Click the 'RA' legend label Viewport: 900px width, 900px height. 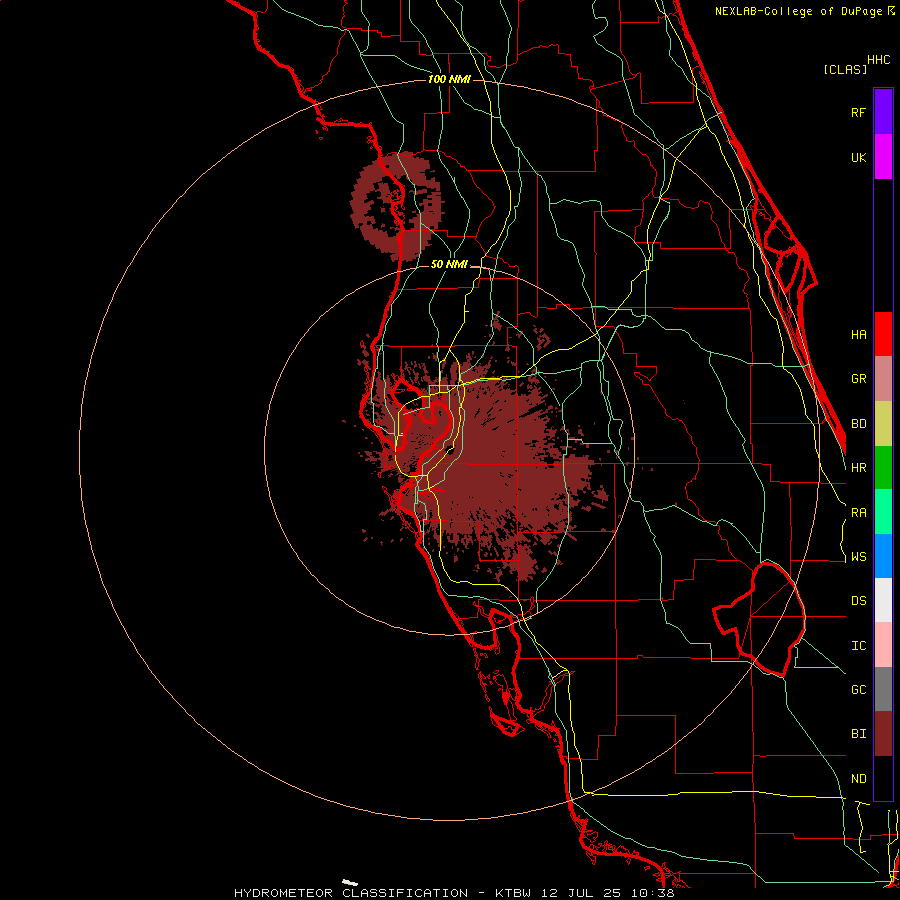(858, 512)
